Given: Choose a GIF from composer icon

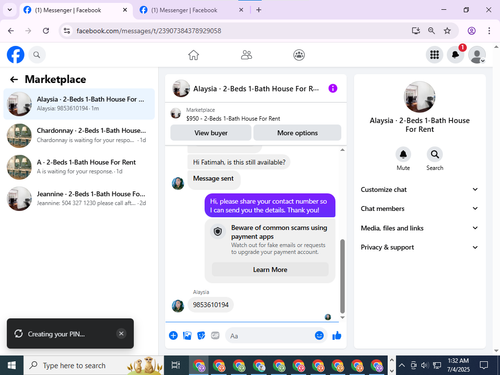Looking at the screenshot, I should (215, 335).
